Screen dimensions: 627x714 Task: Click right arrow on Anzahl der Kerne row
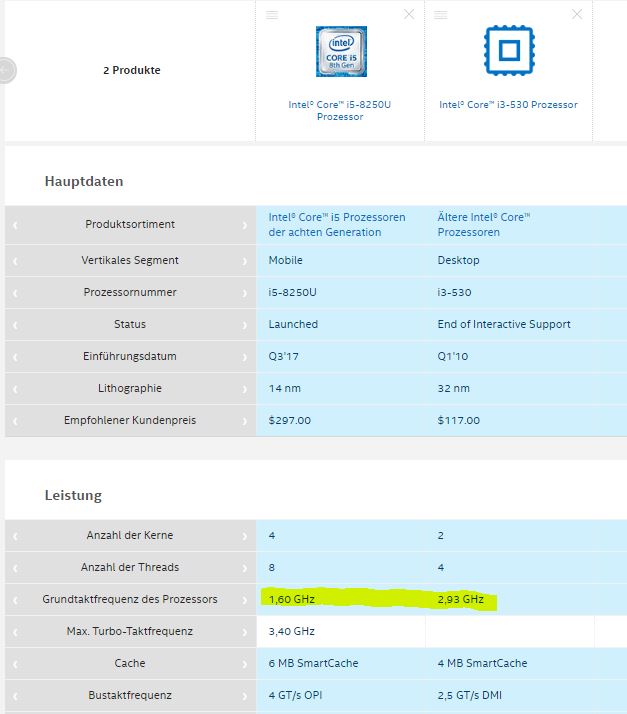(x=245, y=536)
